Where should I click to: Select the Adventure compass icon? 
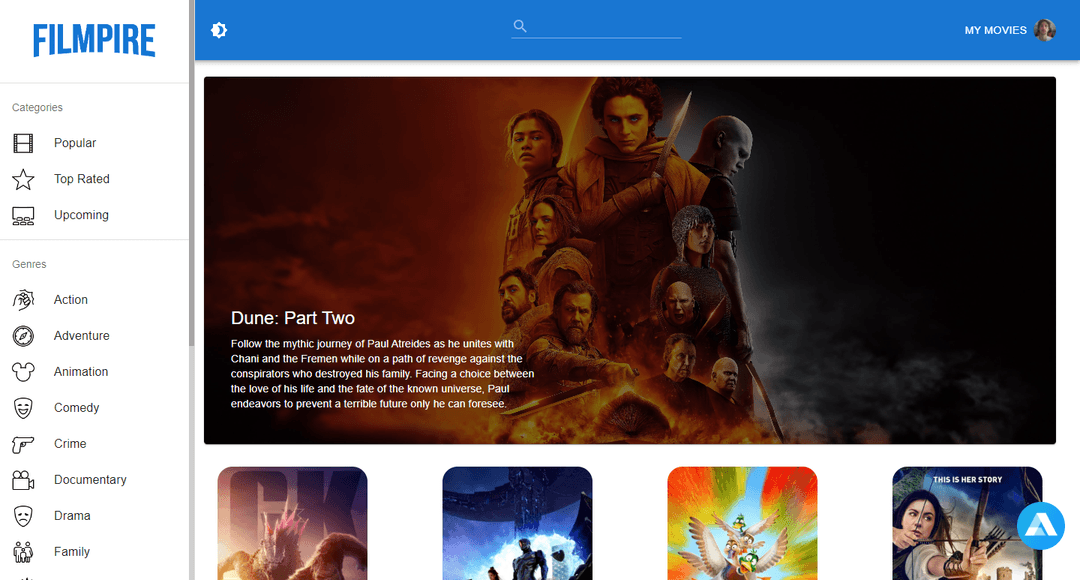pyautogui.click(x=23, y=336)
